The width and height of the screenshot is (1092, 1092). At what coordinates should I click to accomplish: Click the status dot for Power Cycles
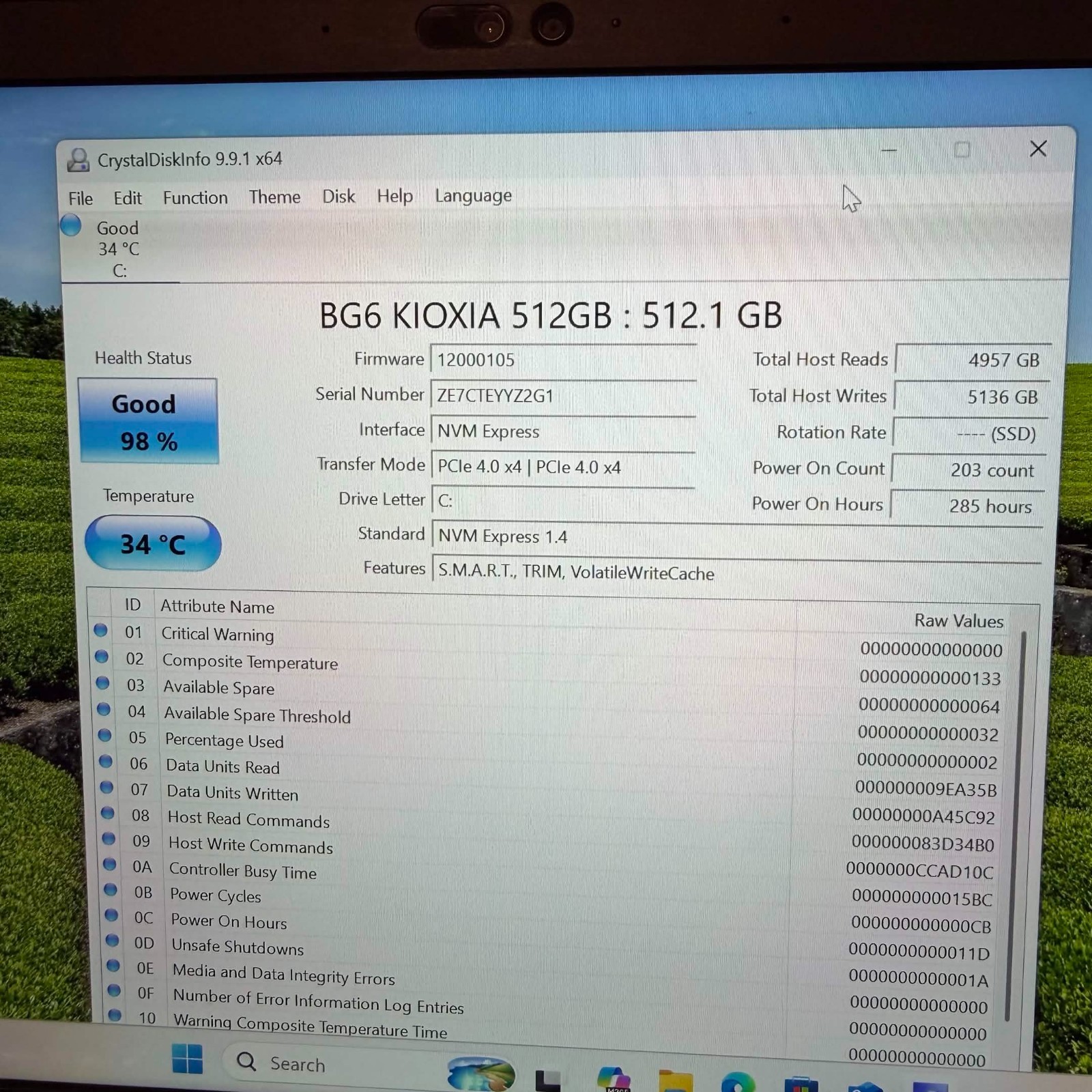(x=111, y=890)
